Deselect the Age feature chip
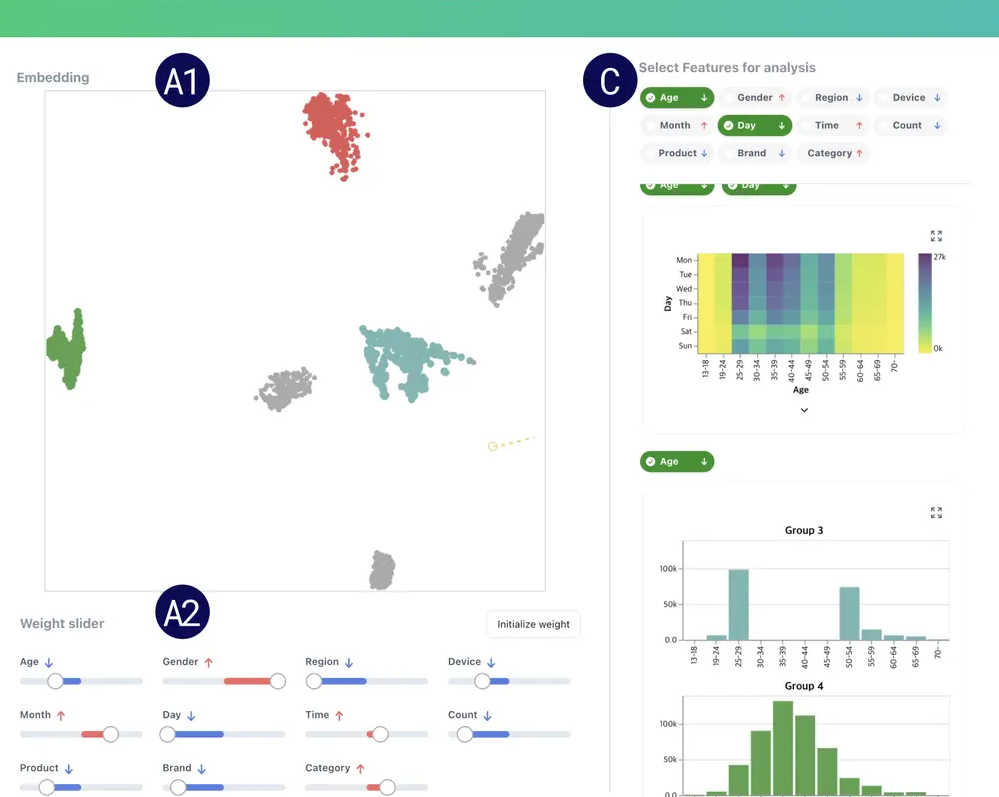This screenshot has height=797, width=999. [x=677, y=98]
